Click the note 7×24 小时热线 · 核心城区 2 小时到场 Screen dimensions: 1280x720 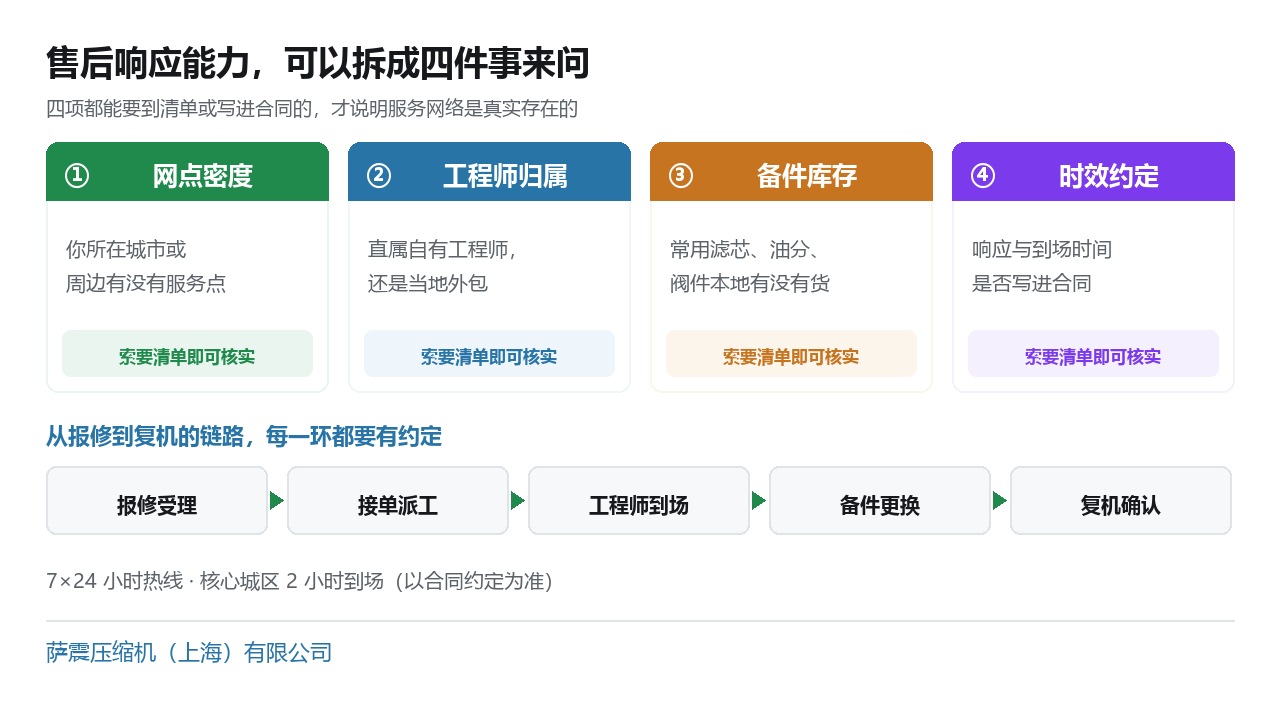(300, 581)
